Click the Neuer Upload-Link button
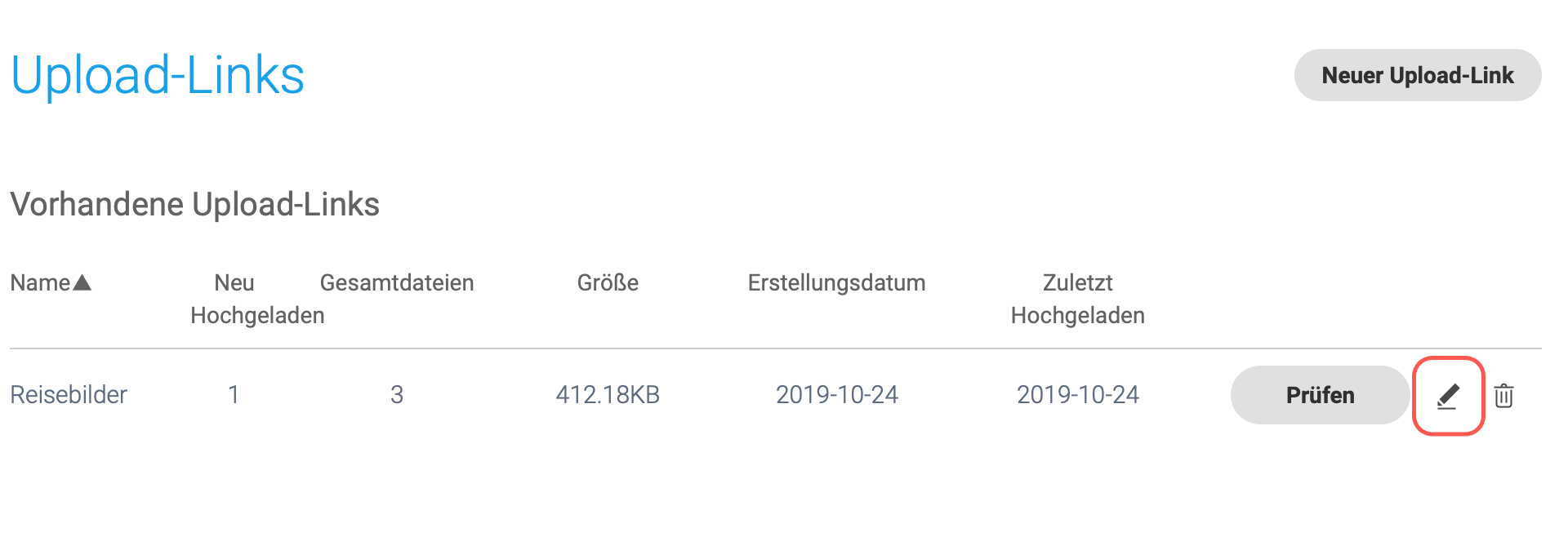Image resolution: width=1568 pixels, height=537 pixels. 1418,75
